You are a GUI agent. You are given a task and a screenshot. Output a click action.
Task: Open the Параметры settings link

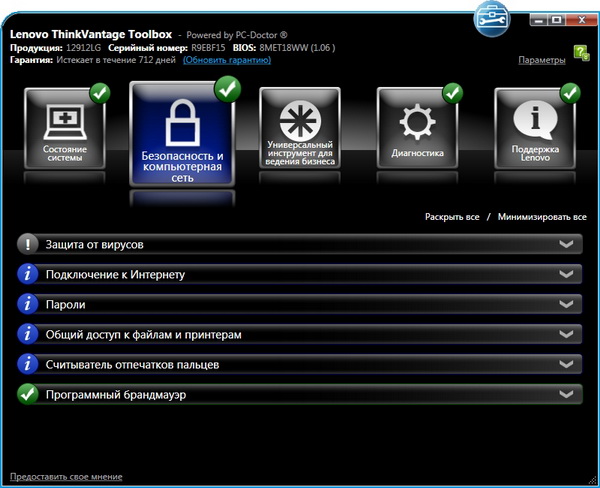(x=541, y=60)
